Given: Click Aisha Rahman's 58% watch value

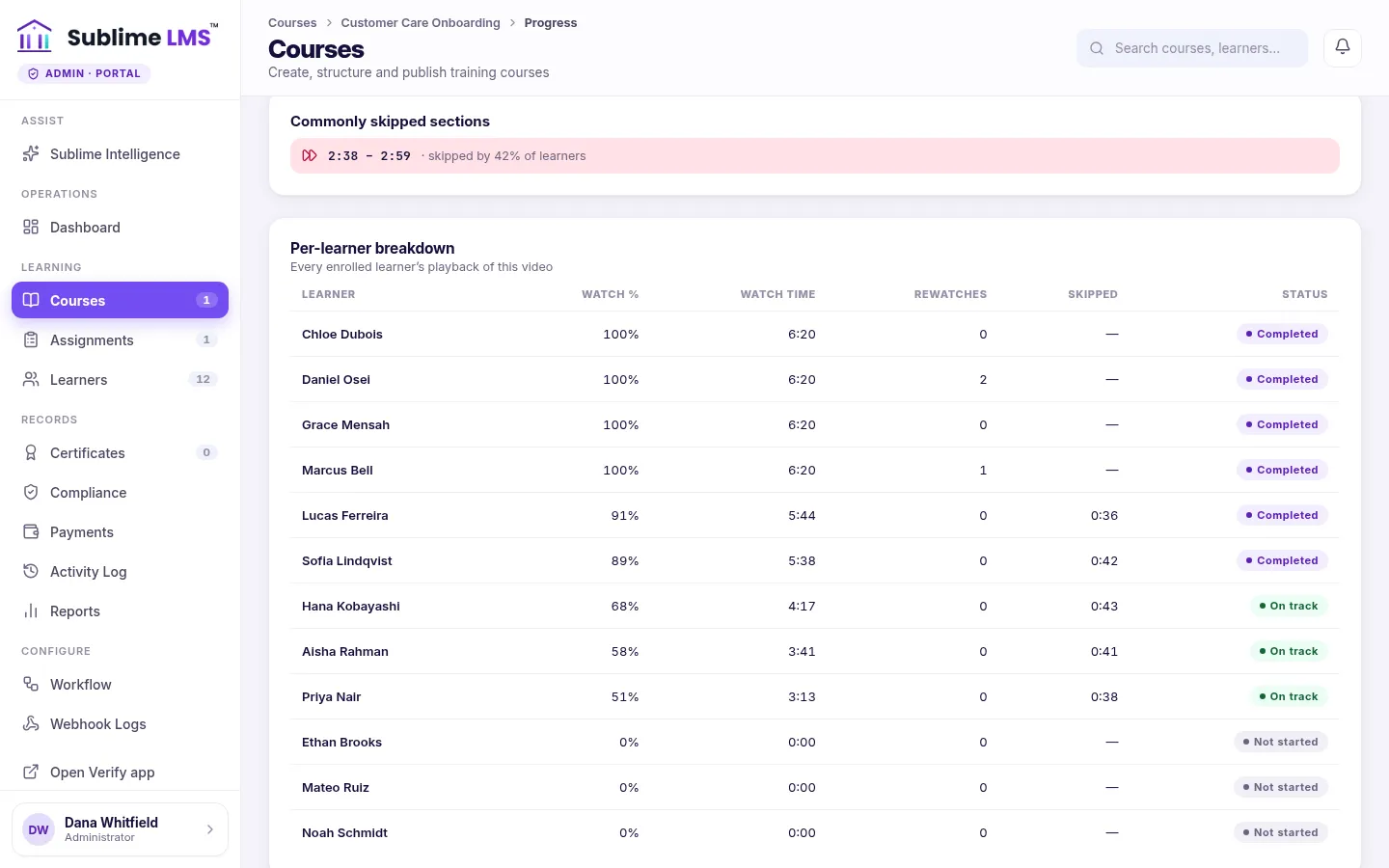Looking at the screenshot, I should [625, 652].
